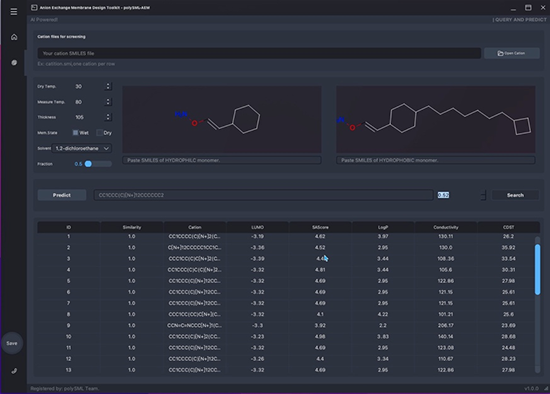Click the Open Cation folder button

tap(511, 53)
